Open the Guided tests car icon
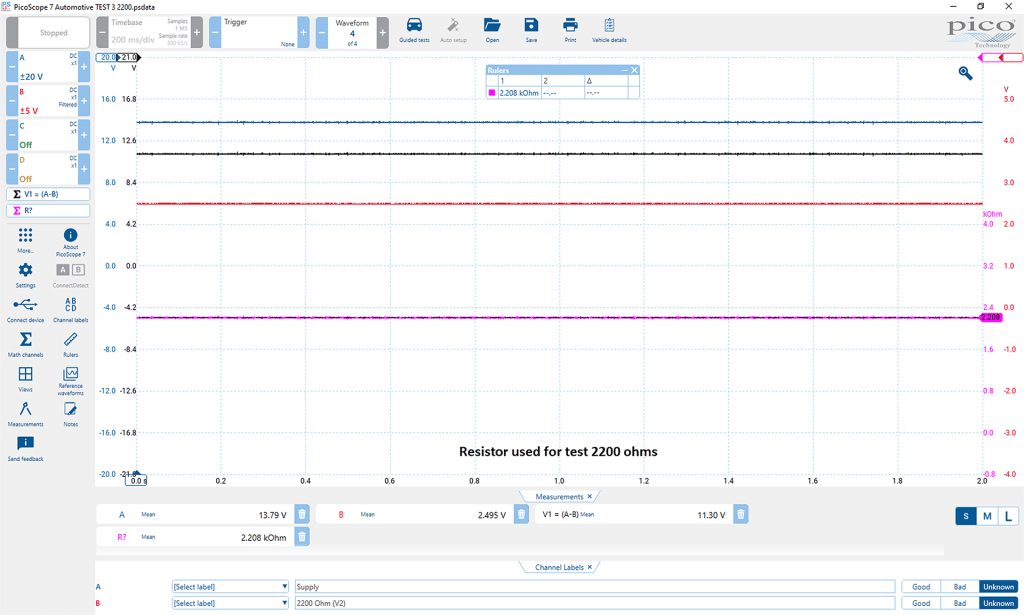1024x615 pixels. pos(414,25)
